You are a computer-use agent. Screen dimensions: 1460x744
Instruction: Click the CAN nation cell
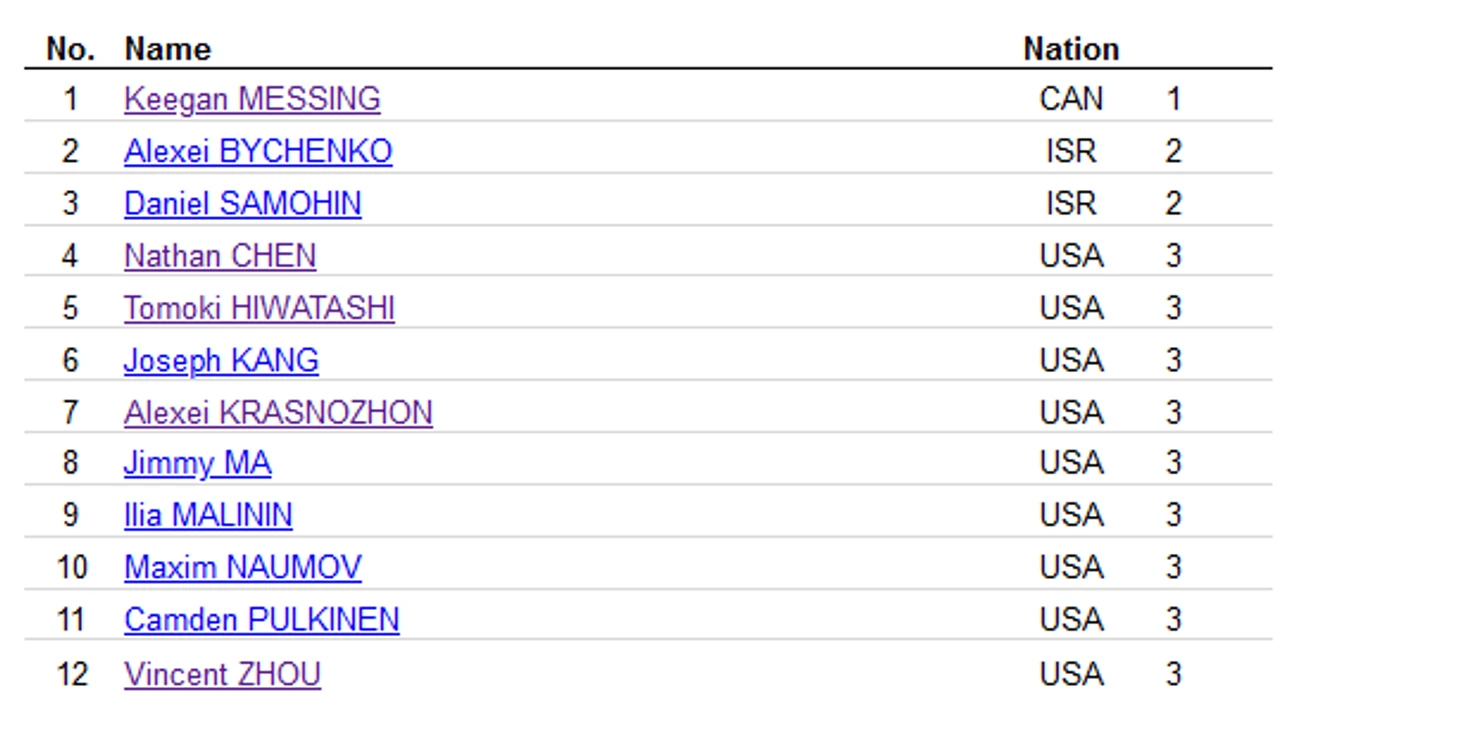[1071, 99]
